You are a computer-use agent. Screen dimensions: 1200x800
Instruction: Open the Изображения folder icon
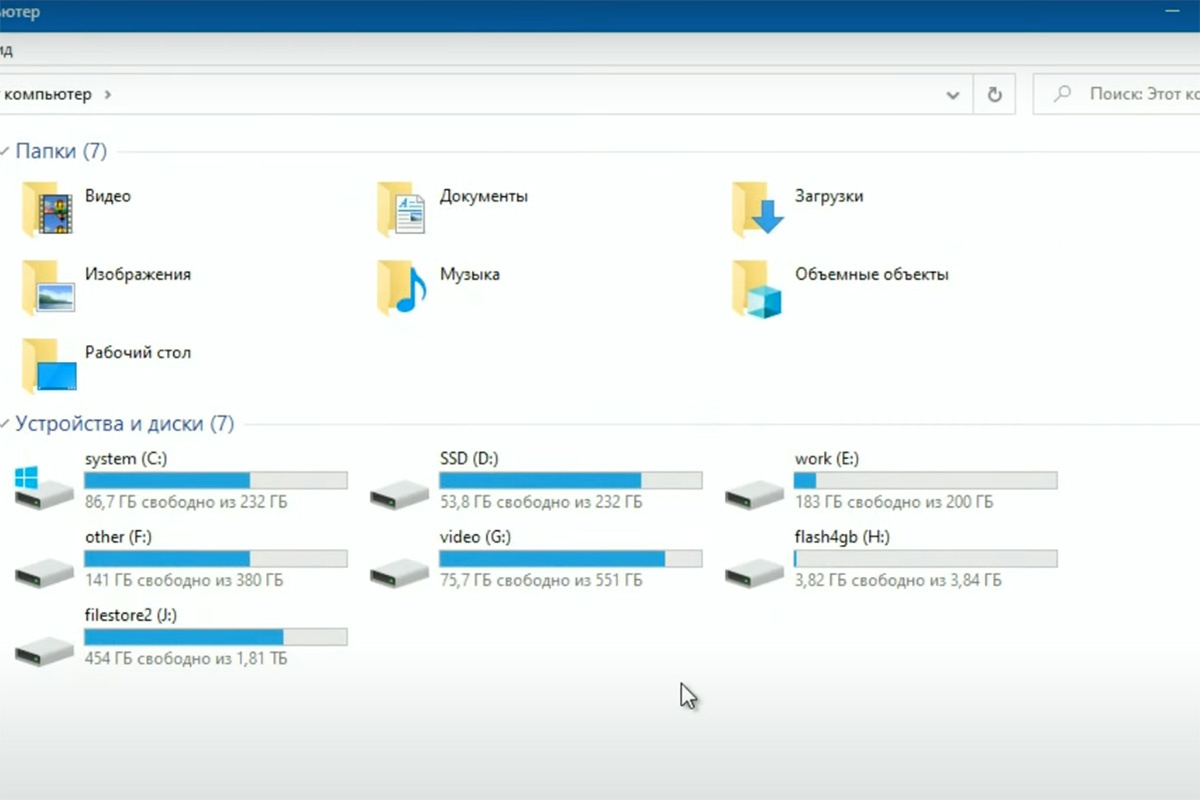pyautogui.click(x=47, y=287)
